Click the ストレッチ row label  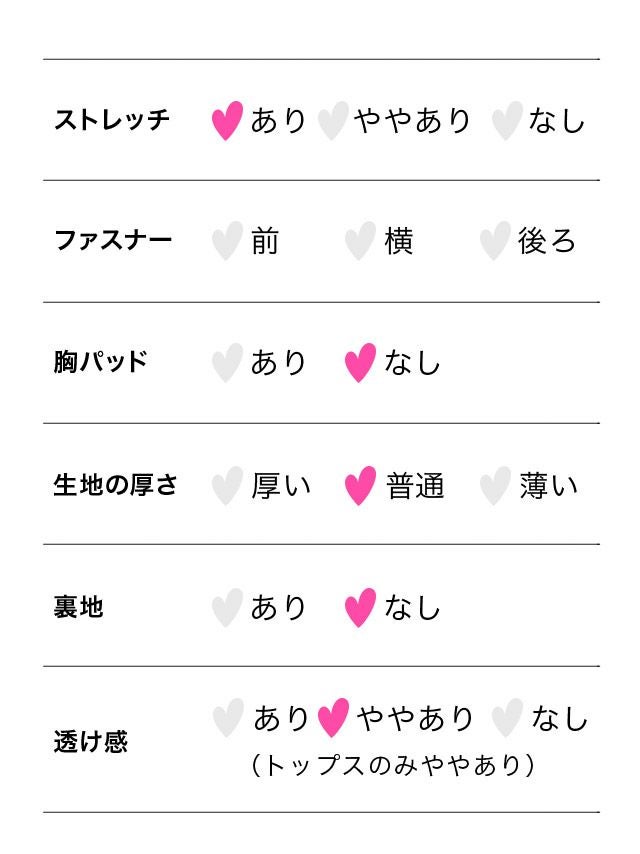(x=112, y=121)
